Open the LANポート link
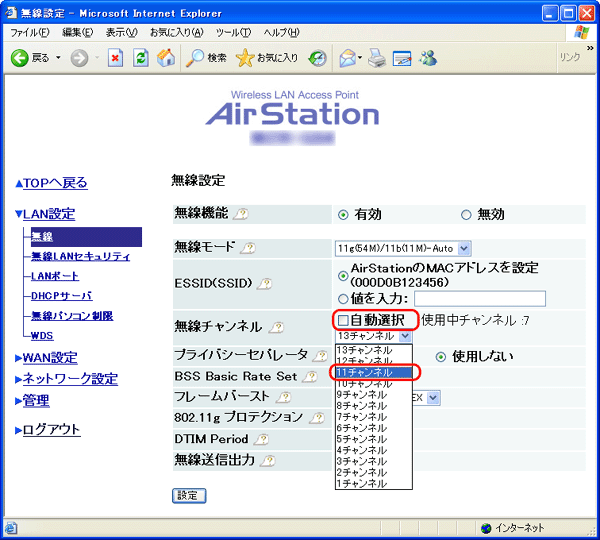 tap(55, 276)
